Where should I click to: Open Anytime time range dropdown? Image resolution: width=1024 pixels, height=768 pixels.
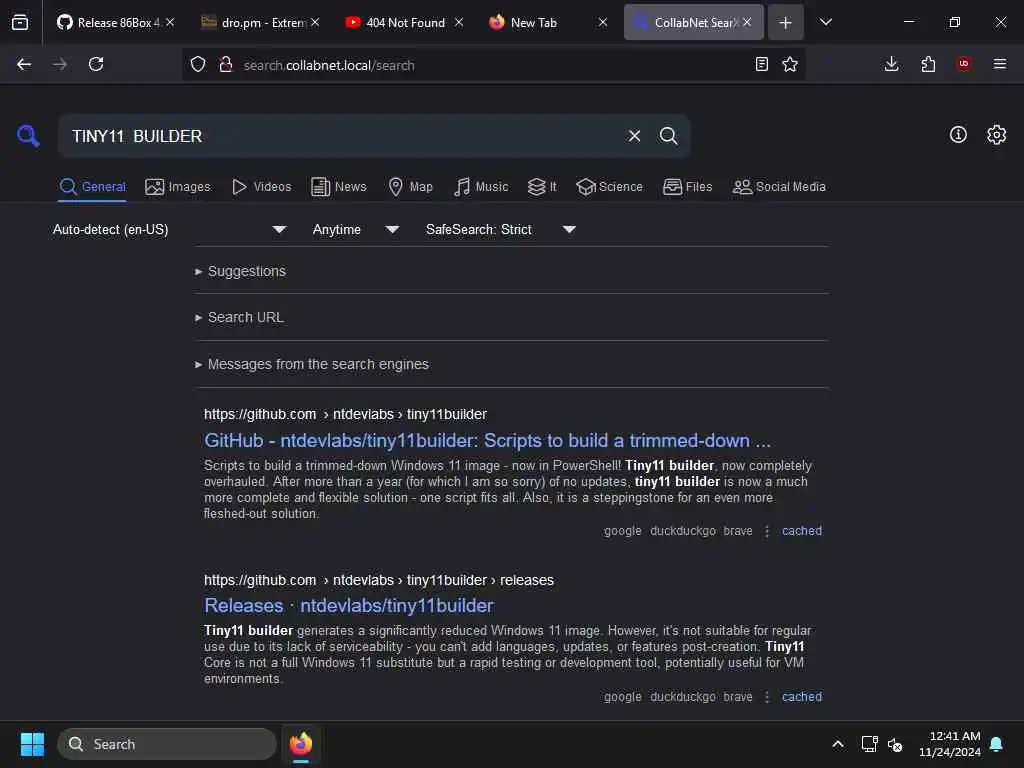point(355,229)
